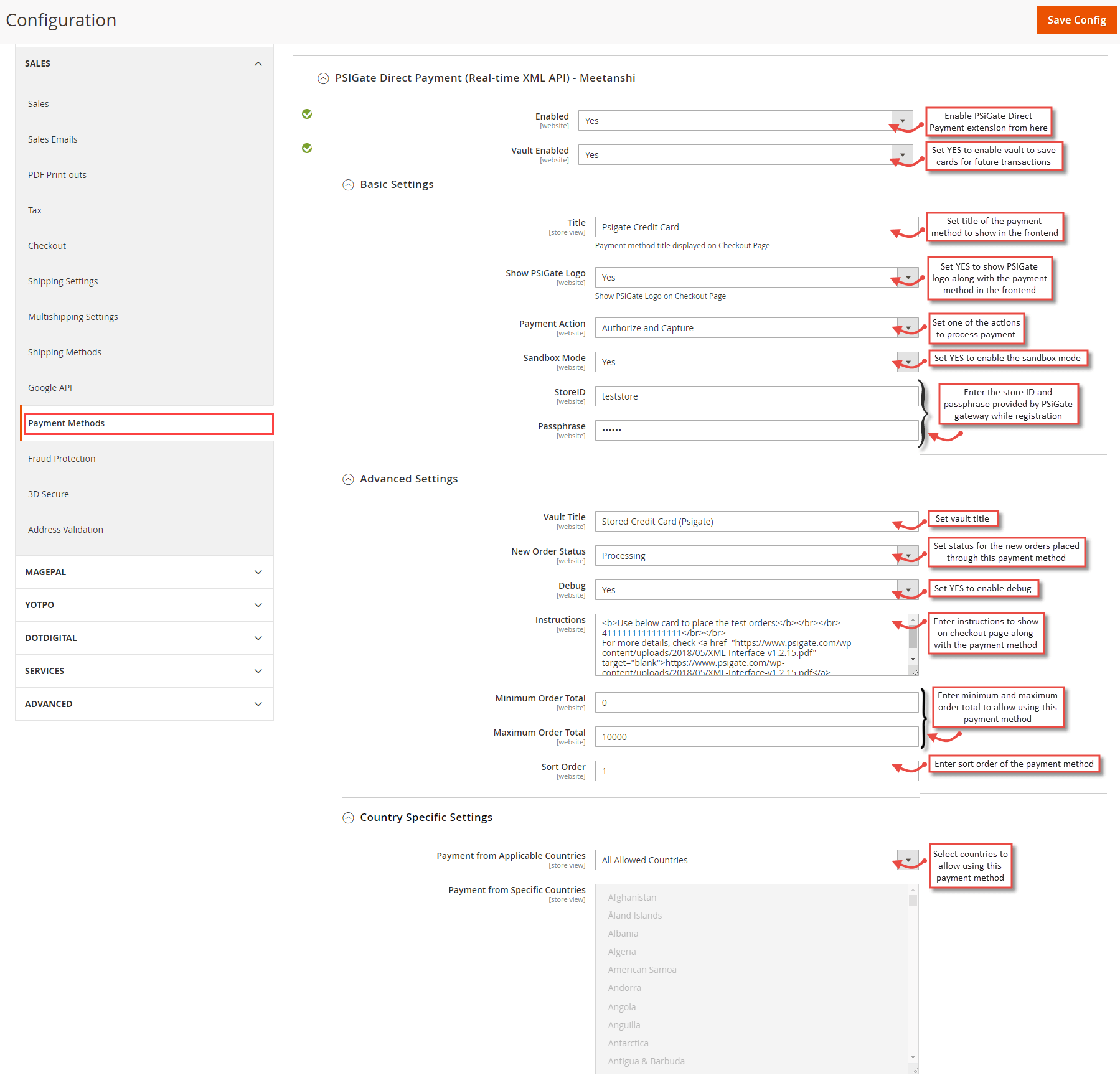Expand the YOTPO section
Image resolution: width=1120 pixels, height=1083 pixels.
coord(144,605)
